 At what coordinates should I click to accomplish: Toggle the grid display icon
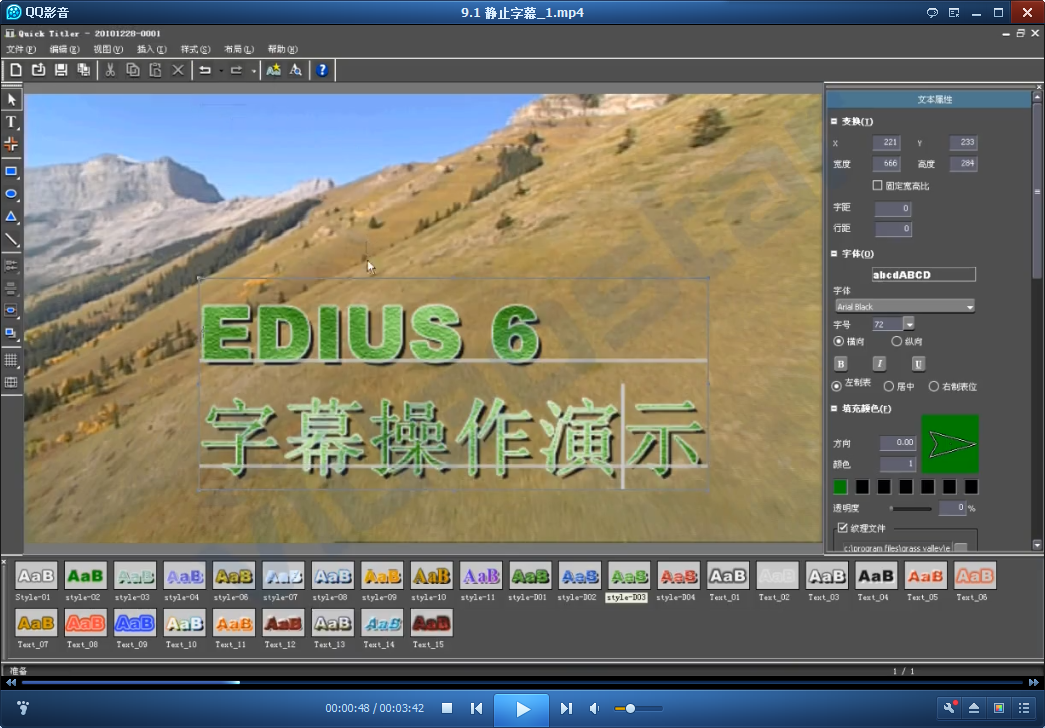coord(11,360)
